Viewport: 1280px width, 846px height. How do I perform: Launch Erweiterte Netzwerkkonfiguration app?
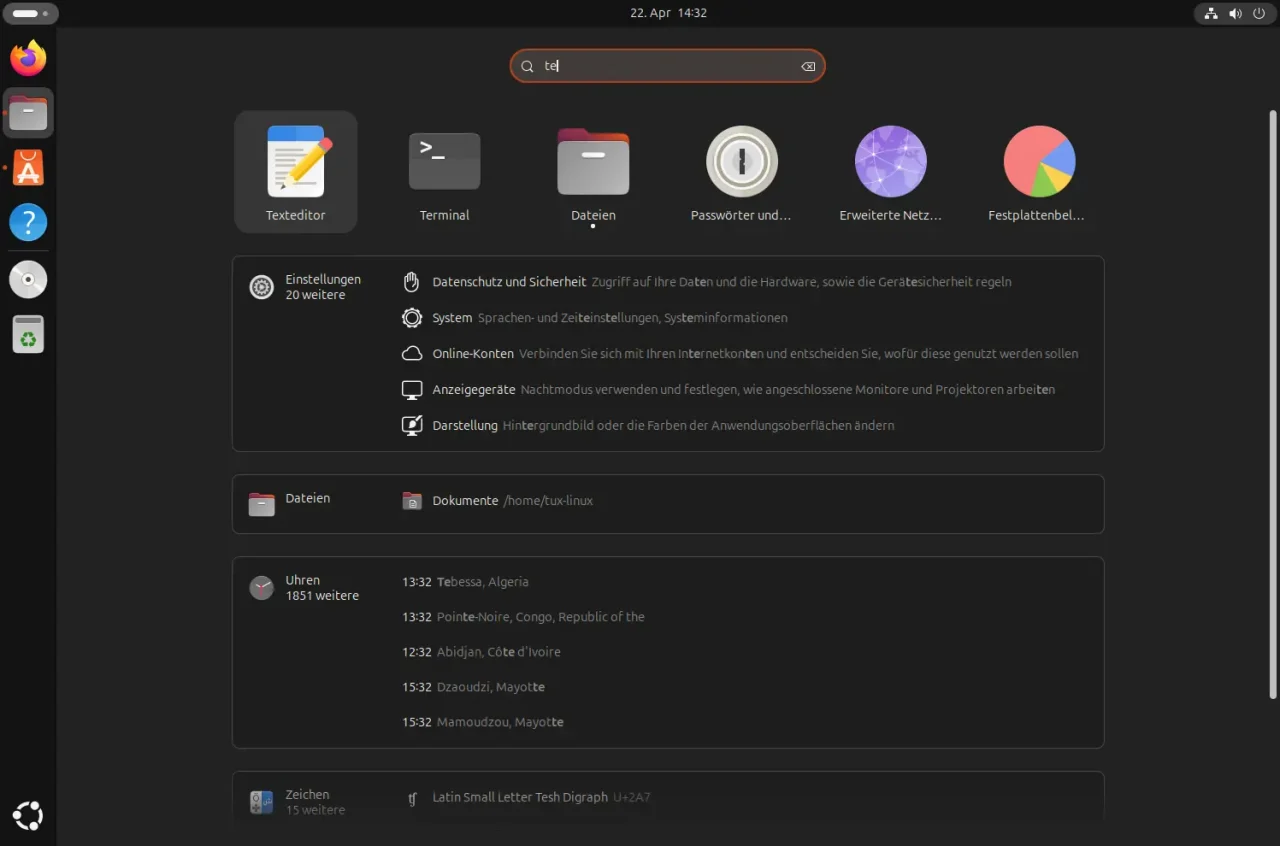[890, 171]
